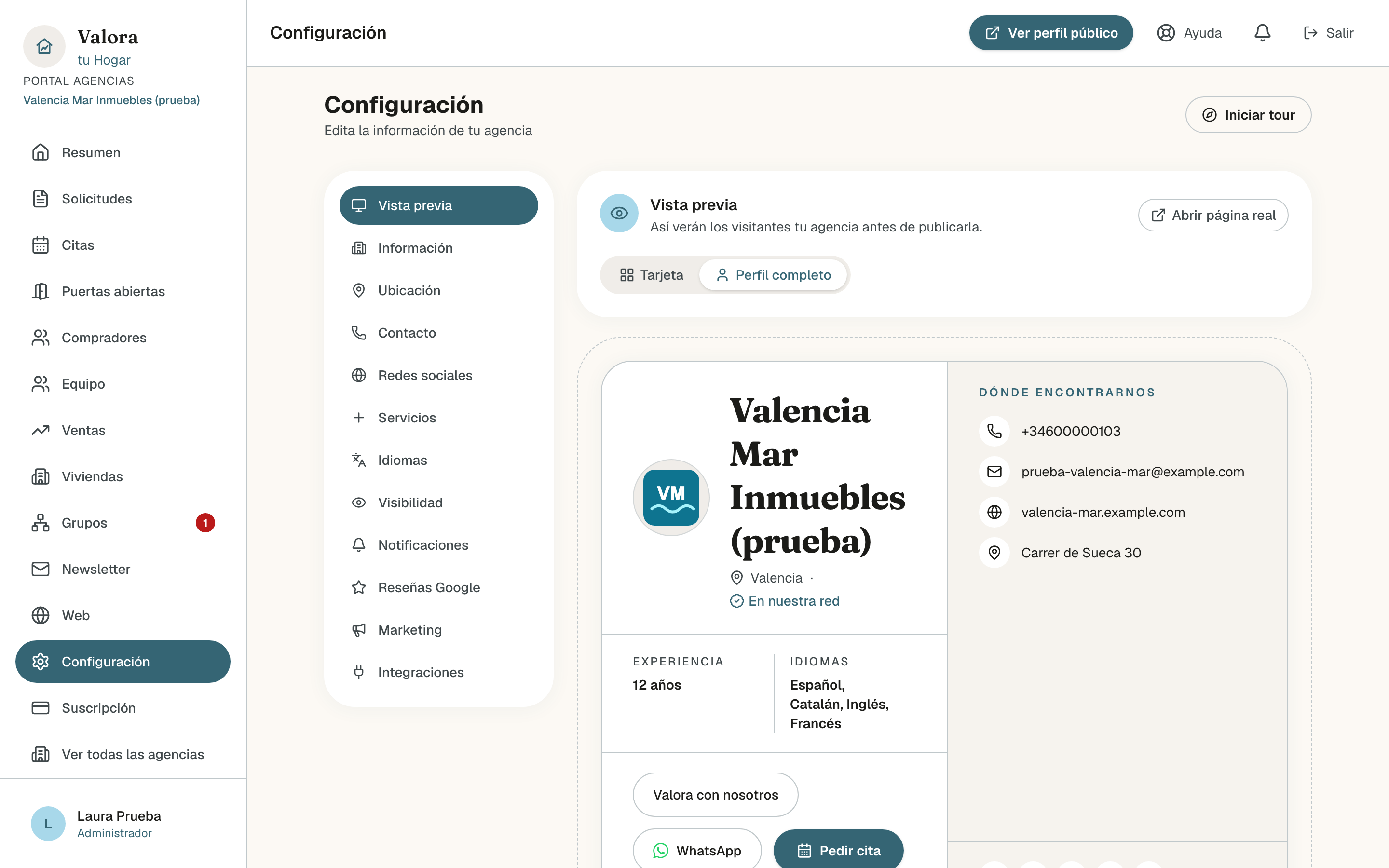Viewport: 1389px width, 868px height.
Task: Click the eye icon beside Vista previa heading
Action: 619,214
